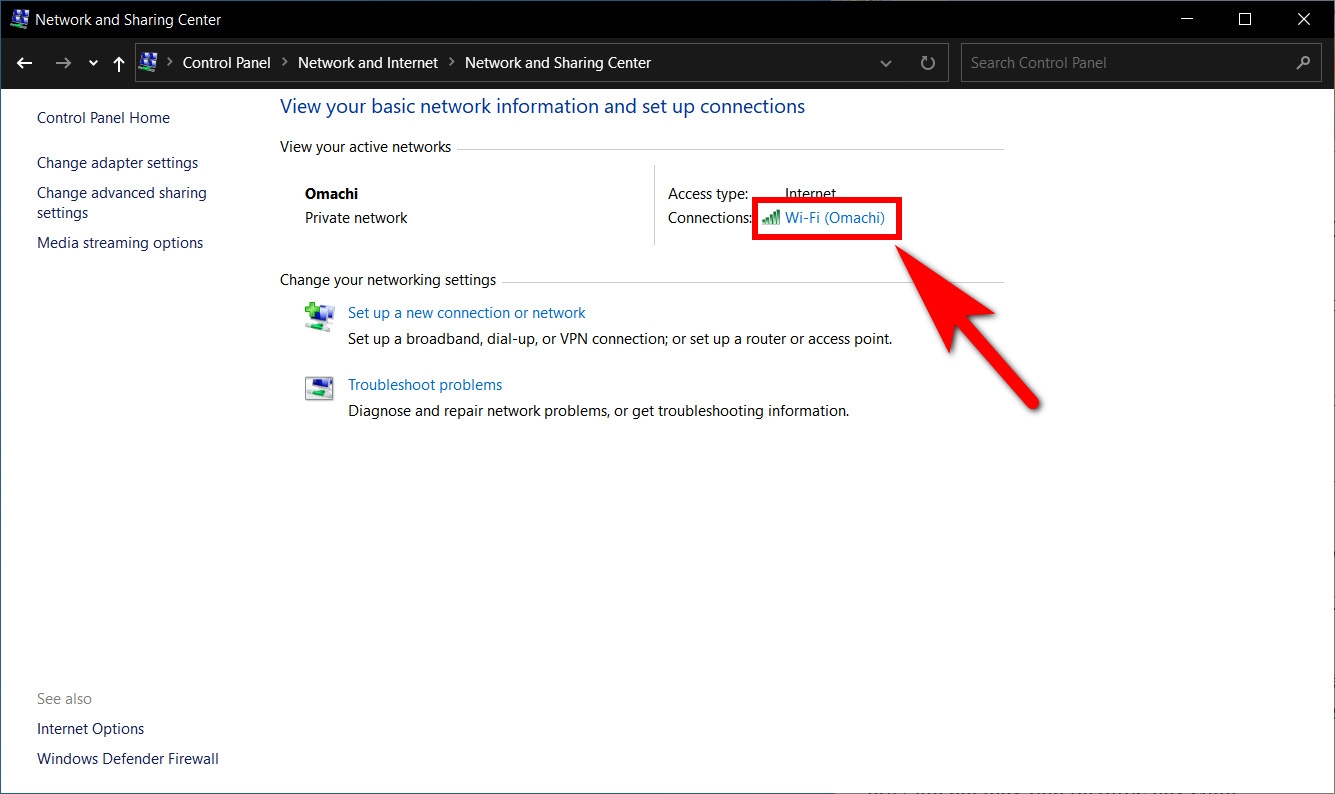Select Control Panel in the breadcrumb path
This screenshot has width=1335, height=794.
(227, 62)
